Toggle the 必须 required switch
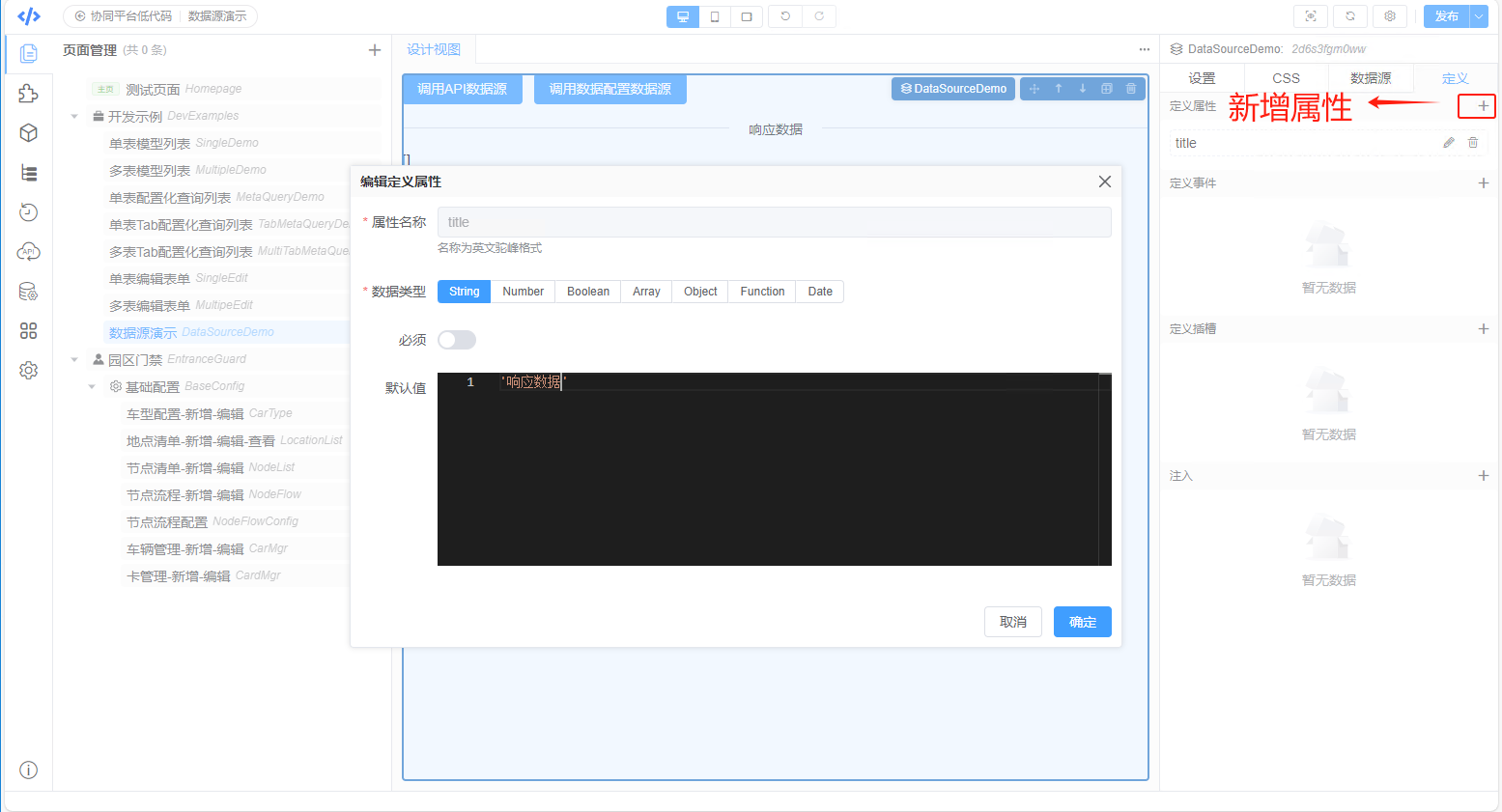 pyautogui.click(x=457, y=340)
